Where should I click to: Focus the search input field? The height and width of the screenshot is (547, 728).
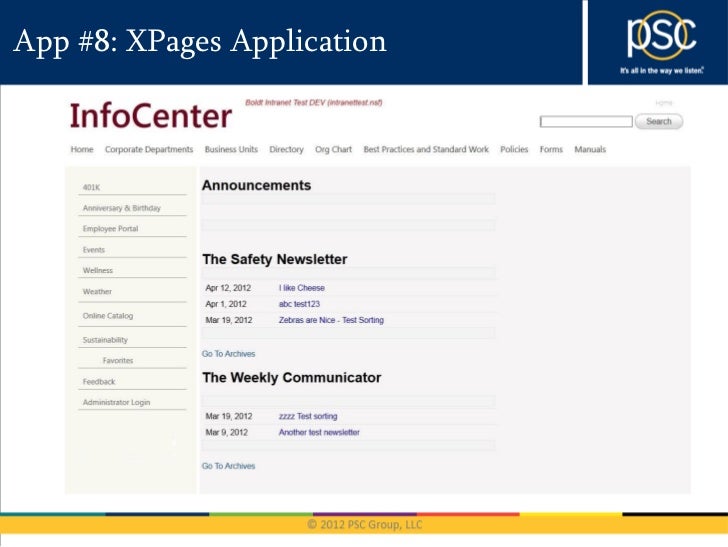(586, 122)
